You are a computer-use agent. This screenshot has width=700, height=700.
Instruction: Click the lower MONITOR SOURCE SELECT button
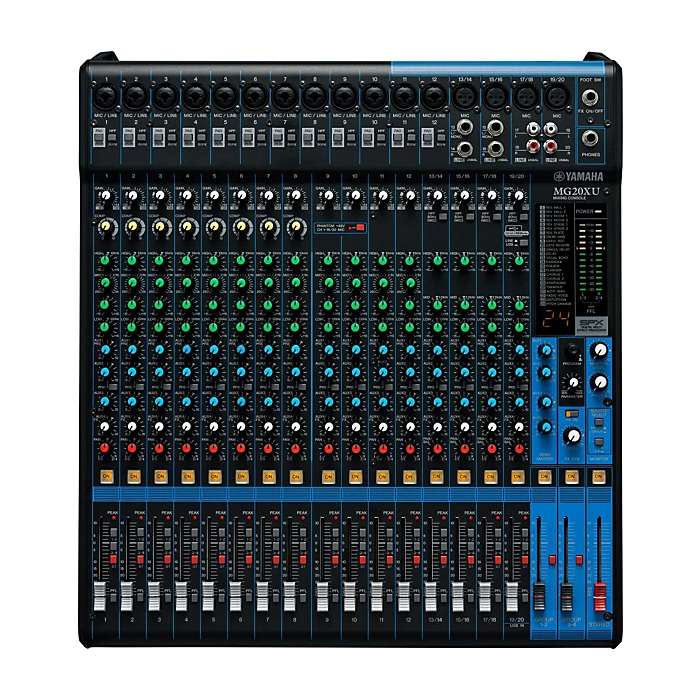coord(599,442)
